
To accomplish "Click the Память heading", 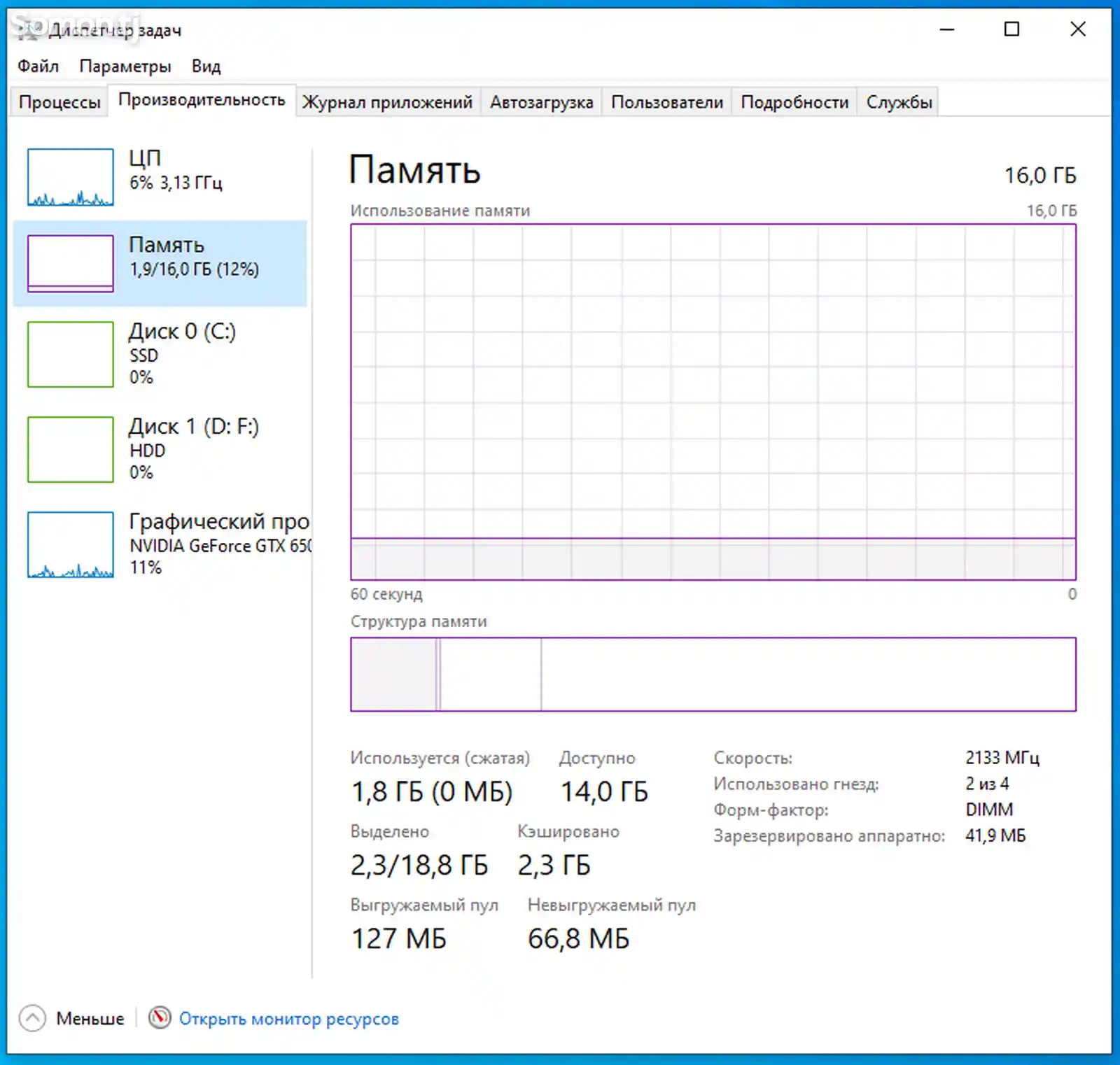I will (x=415, y=170).
